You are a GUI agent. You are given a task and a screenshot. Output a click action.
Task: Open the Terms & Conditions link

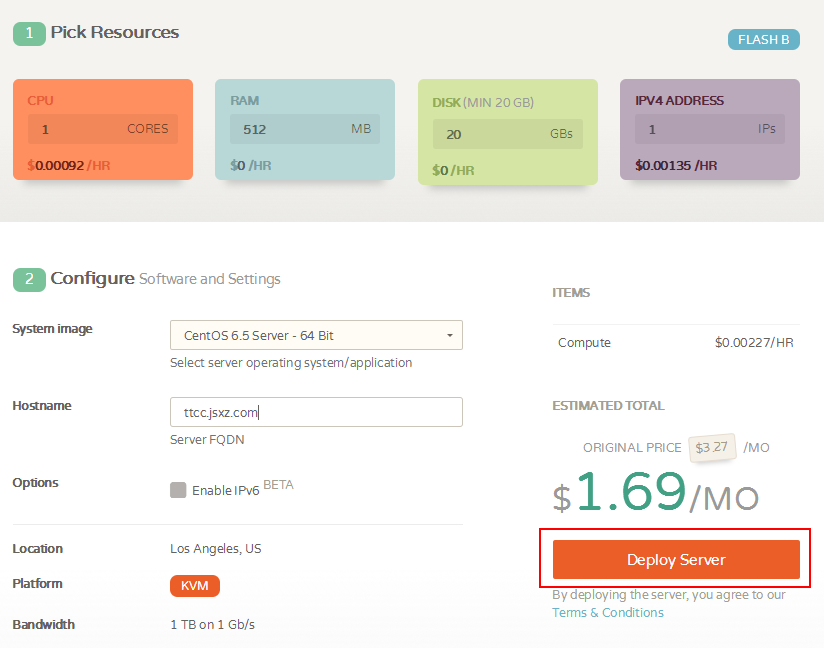pyautogui.click(x=608, y=613)
